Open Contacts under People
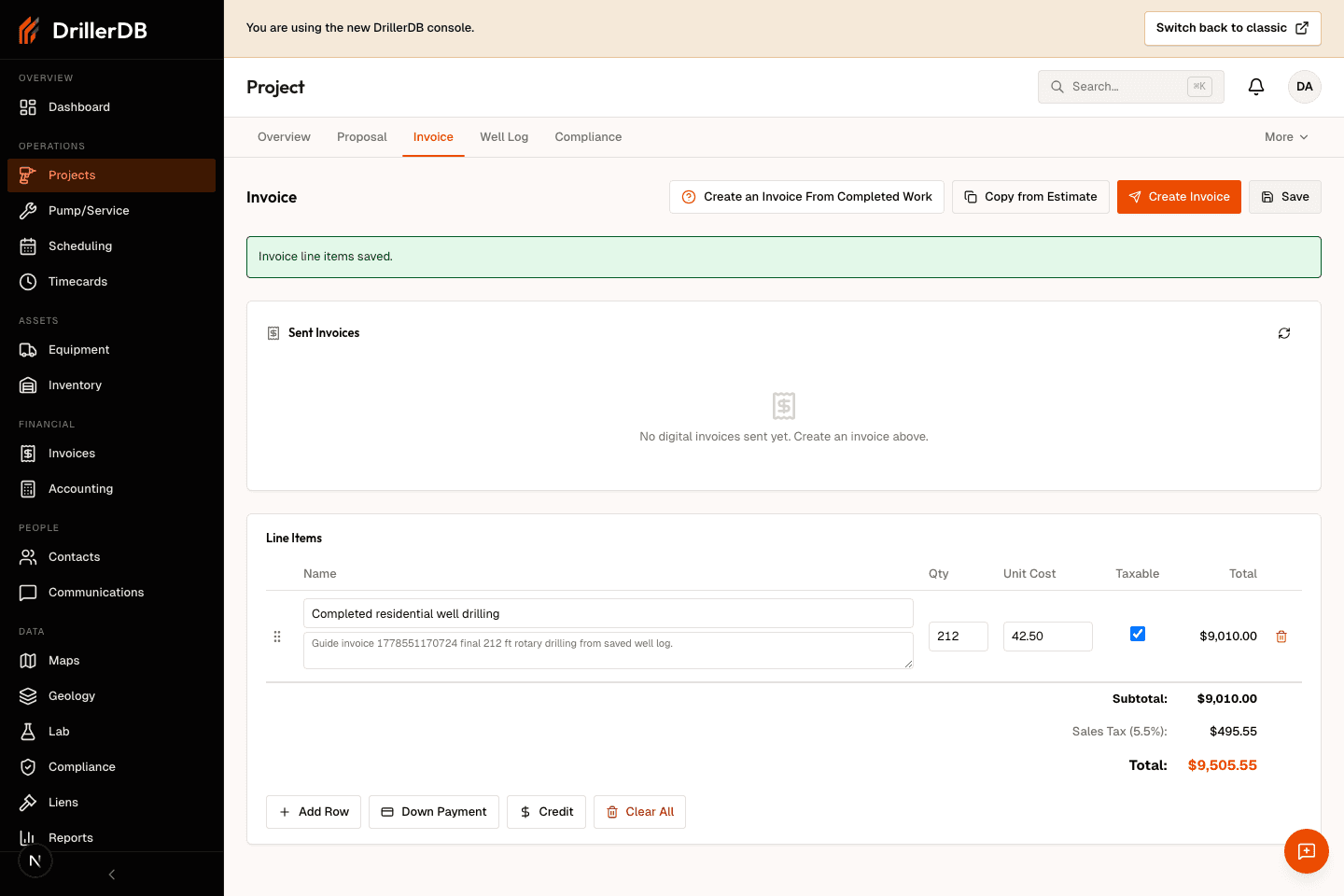The height and width of the screenshot is (896, 1344). click(x=111, y=557)
